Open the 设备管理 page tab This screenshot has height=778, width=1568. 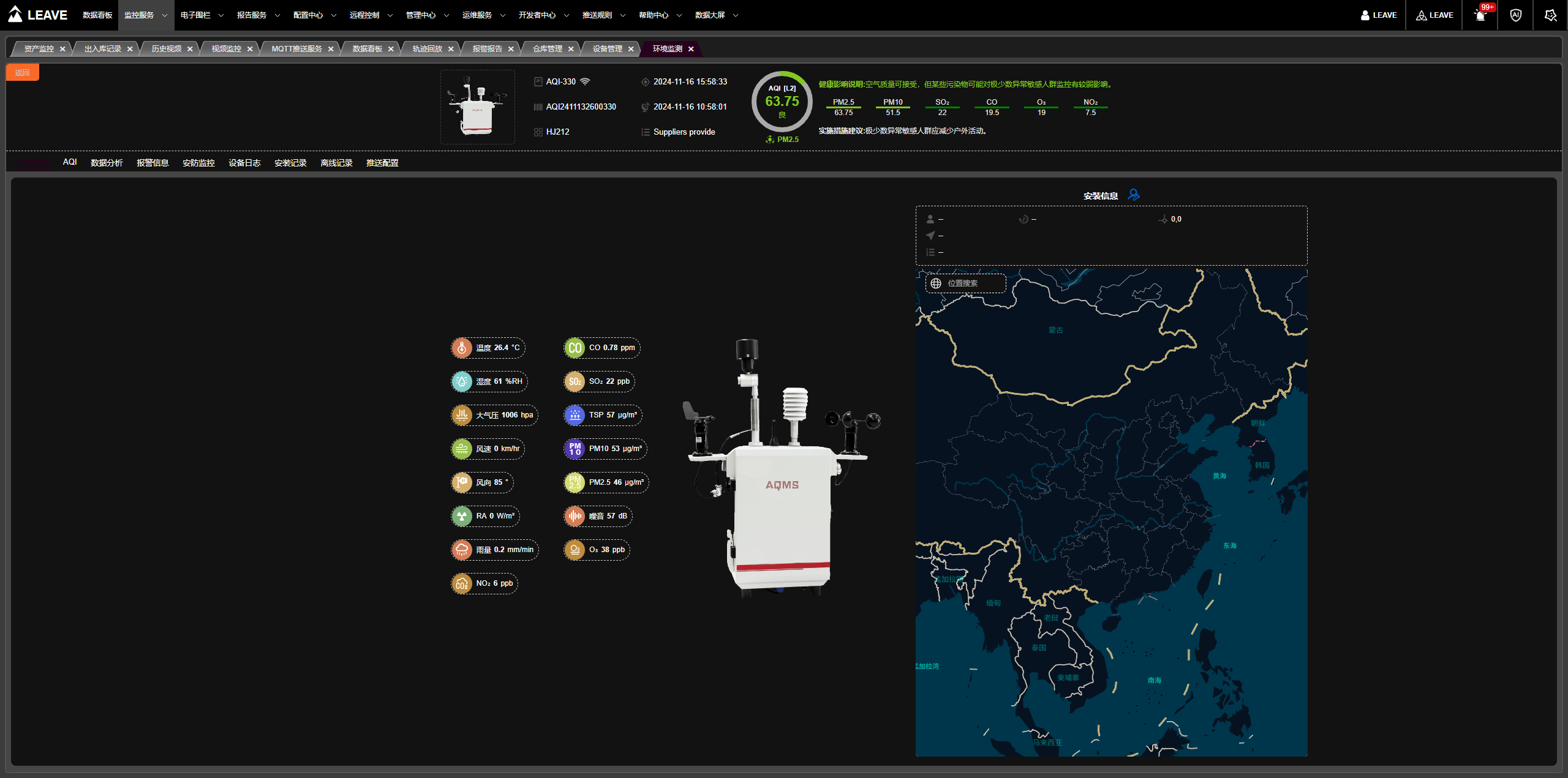tap(607, 49)
